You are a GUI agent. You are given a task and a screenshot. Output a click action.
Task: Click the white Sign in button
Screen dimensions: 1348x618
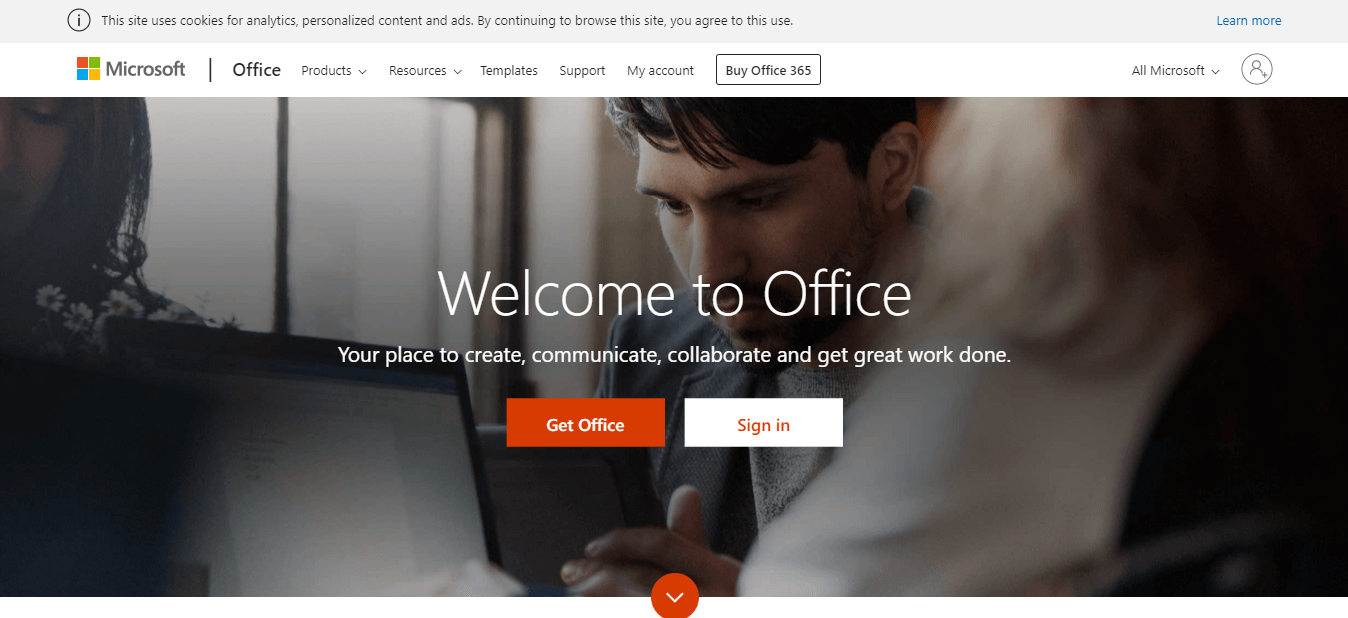tap(763, 423)
